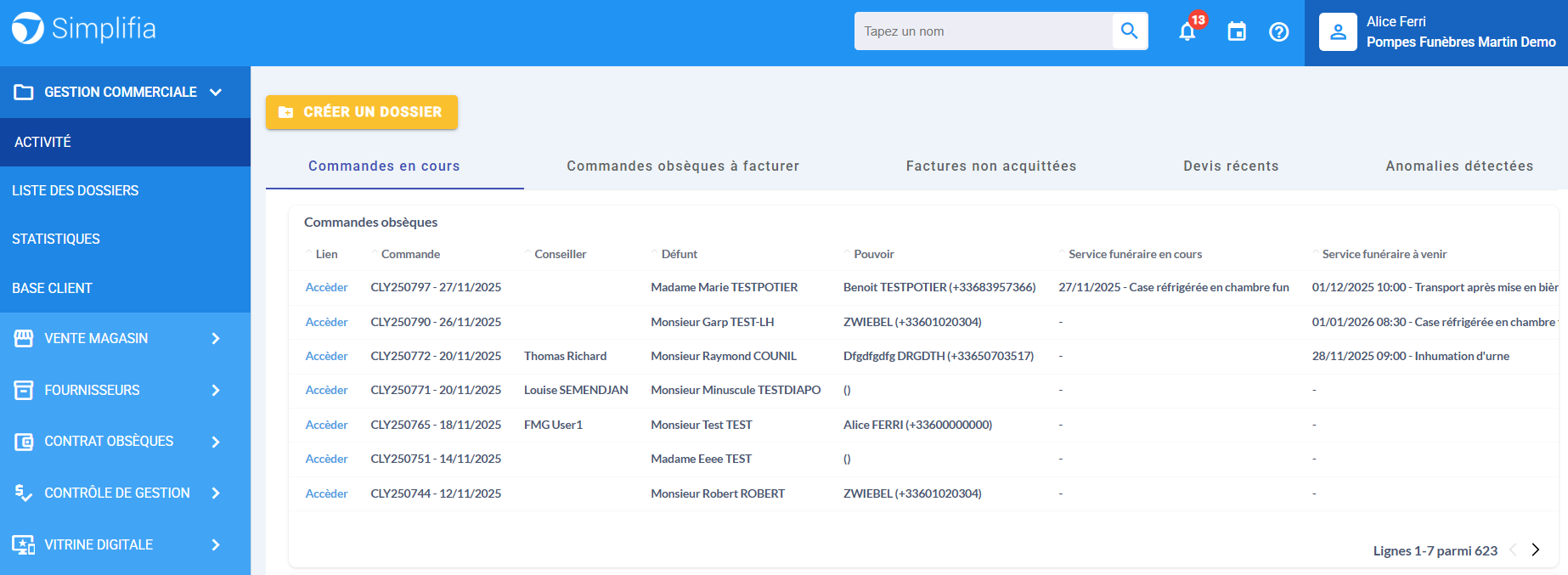The height and width of the screenshot is (575, 1568).
Task: Open the calendar icon in header
Action: click(x=1237, y=31)
